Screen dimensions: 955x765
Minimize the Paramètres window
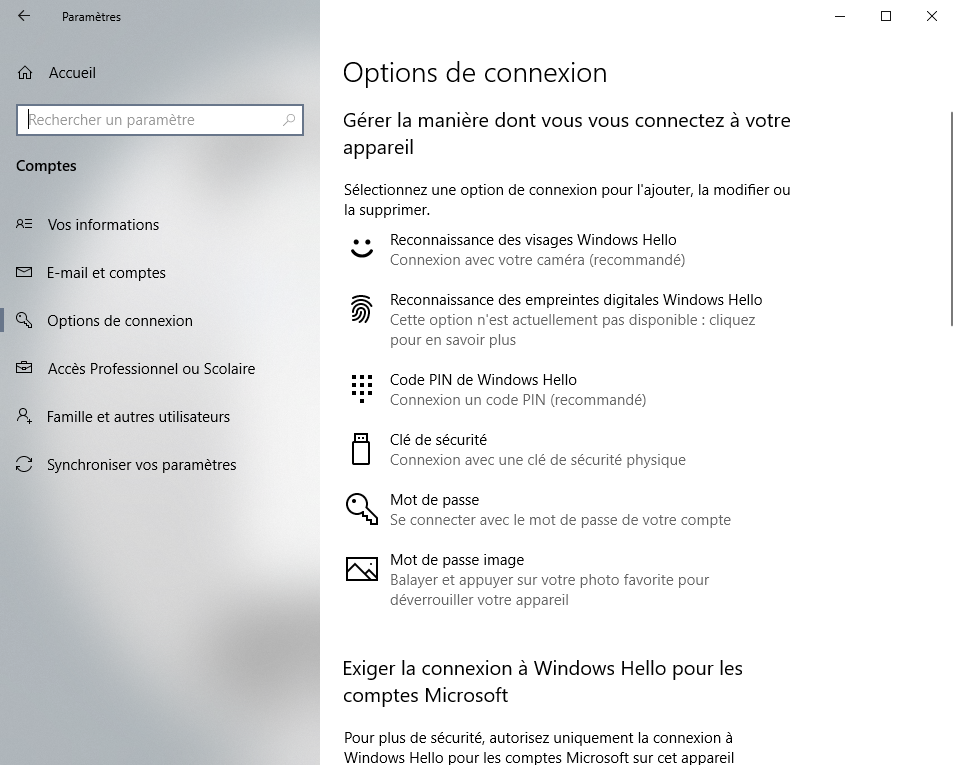[x=840, y=16]
